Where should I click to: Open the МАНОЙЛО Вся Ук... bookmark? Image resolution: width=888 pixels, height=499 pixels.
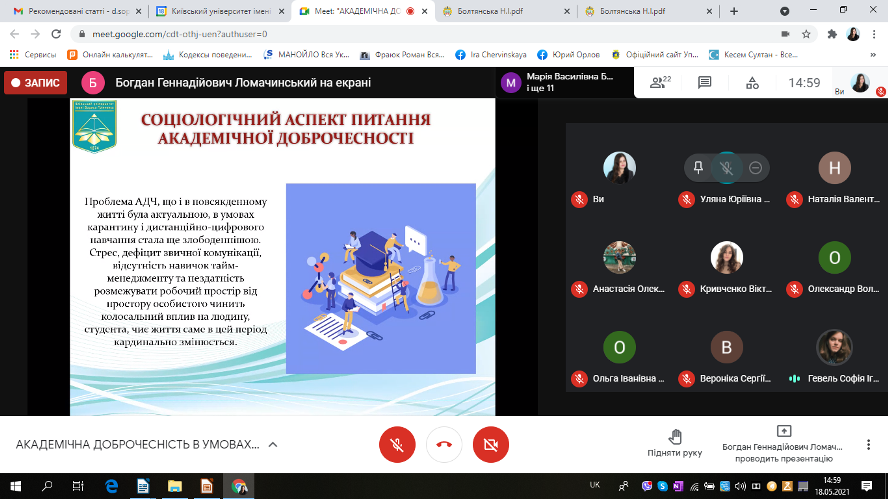click(x=306, y=55)
